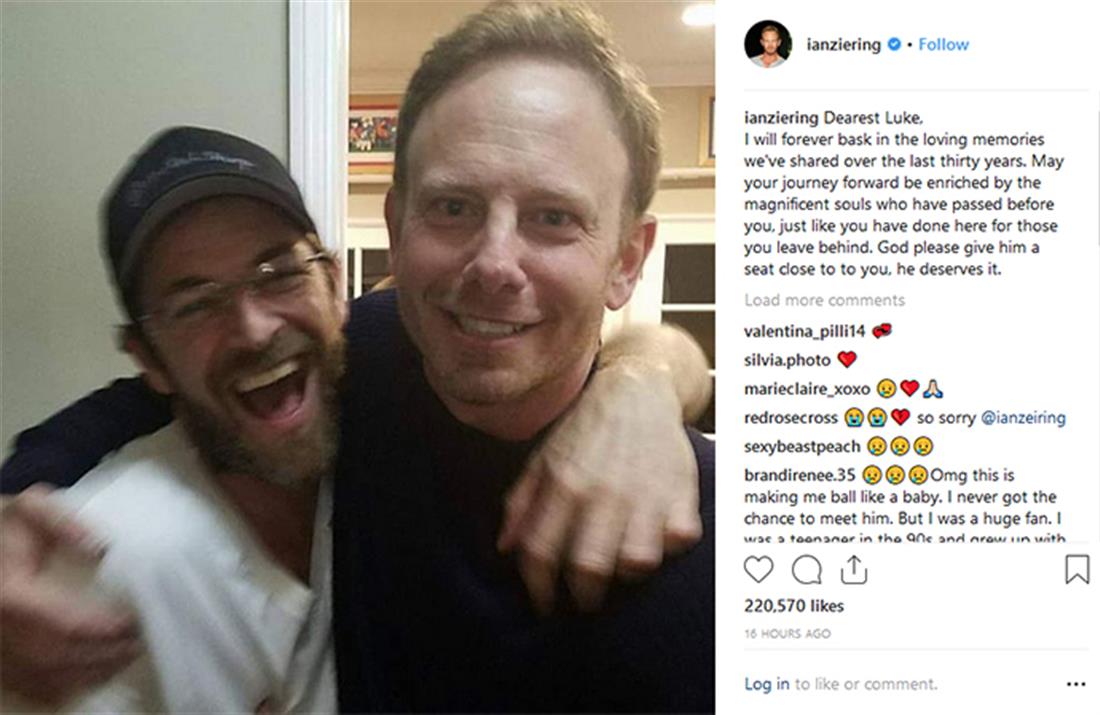
Task: View the 220,570 likes list
Action: click(x=794, y=606)
